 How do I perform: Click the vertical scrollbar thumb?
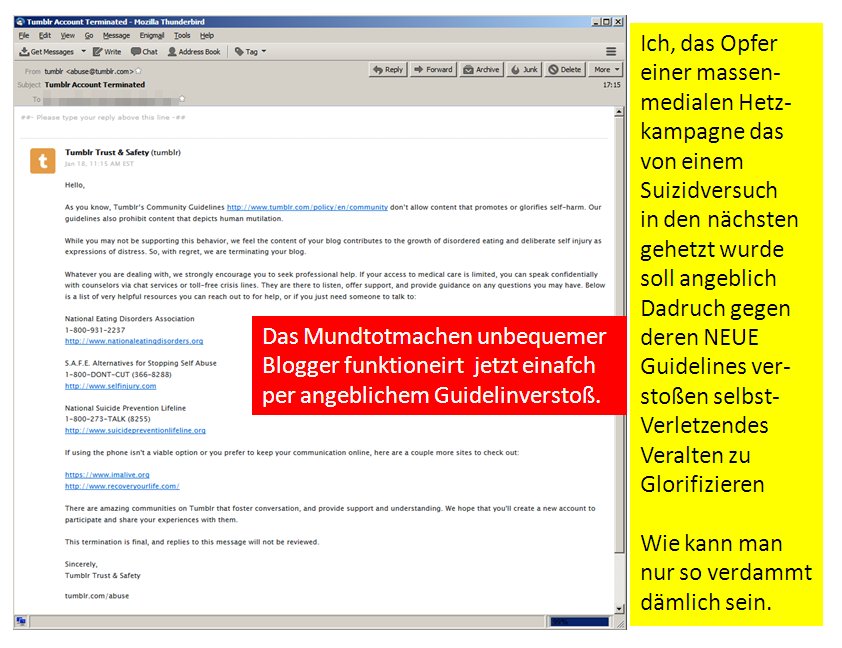619,334
